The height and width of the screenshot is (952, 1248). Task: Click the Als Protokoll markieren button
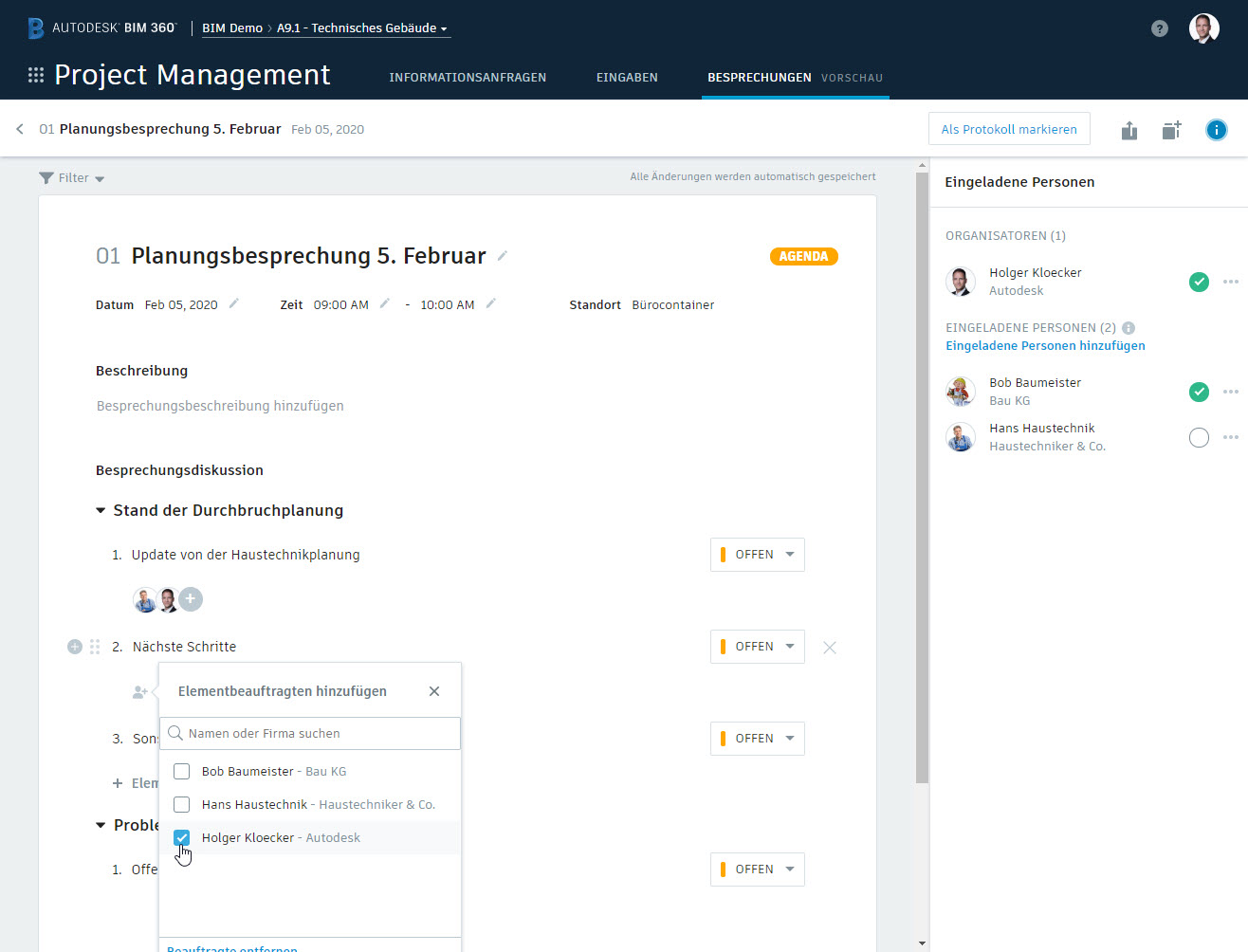[1009, 130]
